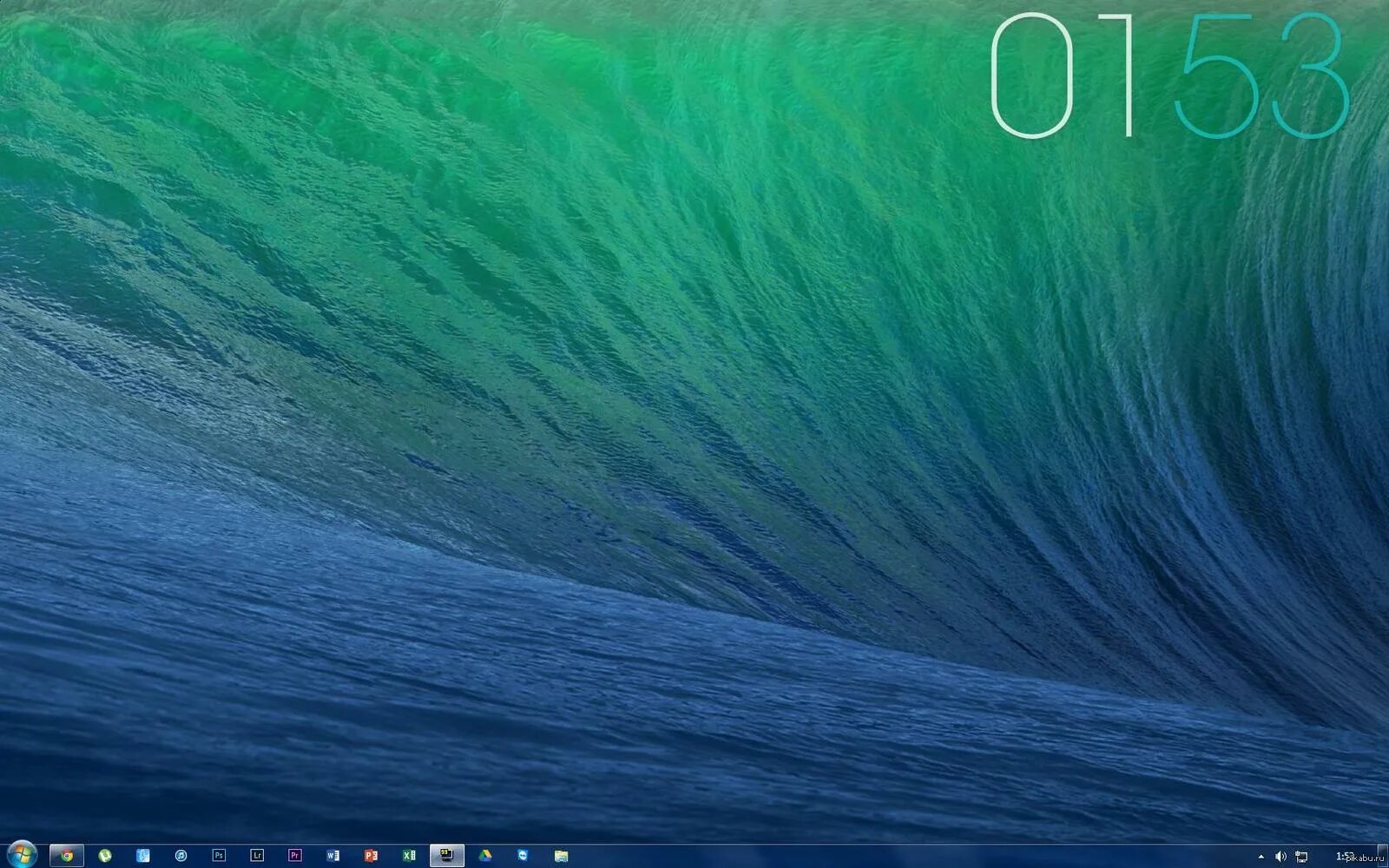Viewport: 1389px width, 868px height.
Task: Open the light blue pinned app next to uTorrent
Action: [143, 855]
